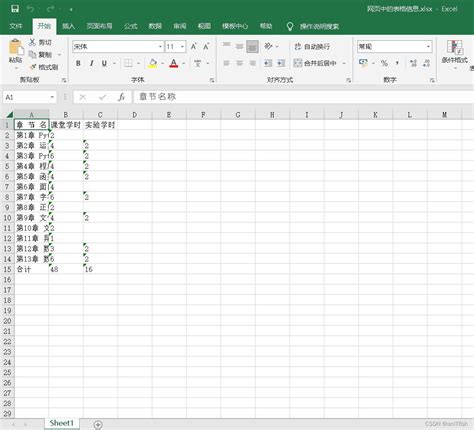
Task: Toggle underline formatting U
Action: pos(104,63)
